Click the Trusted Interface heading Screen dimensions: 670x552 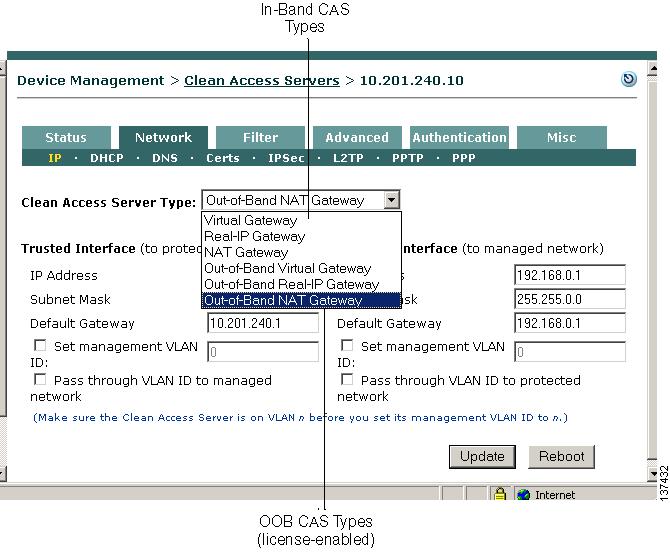point(78,249)
